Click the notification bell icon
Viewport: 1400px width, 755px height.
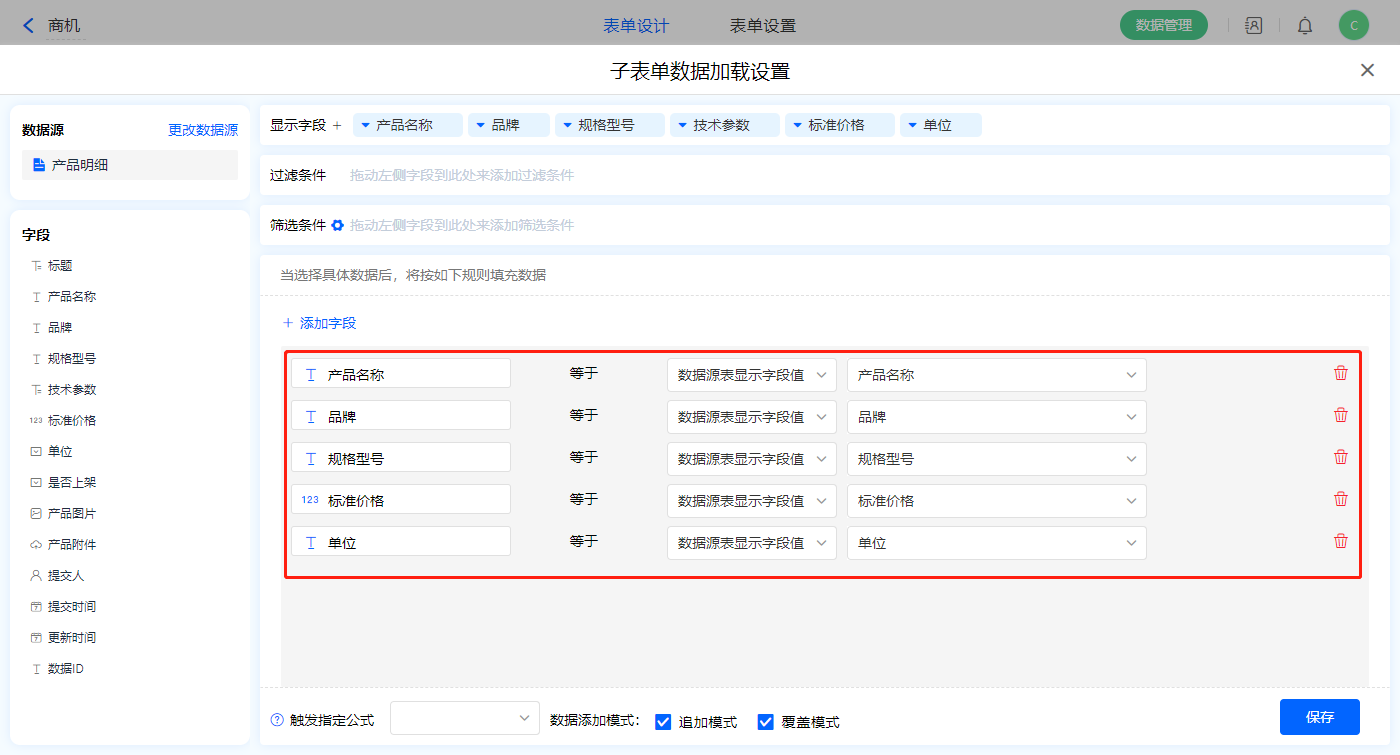pyautogui.click(x=1305, y=26)
